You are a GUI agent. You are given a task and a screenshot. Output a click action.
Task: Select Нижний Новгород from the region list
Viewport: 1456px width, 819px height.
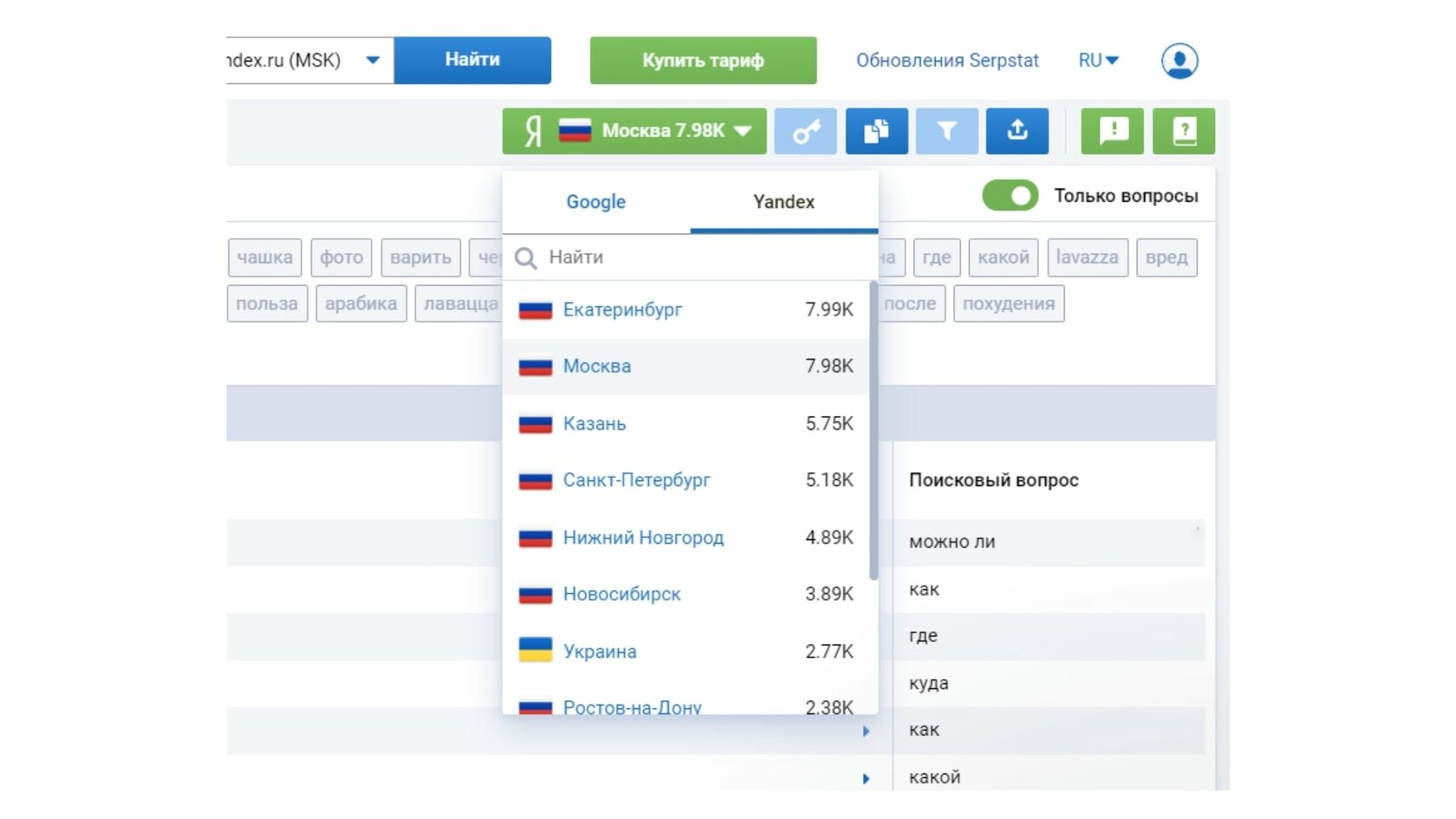[x=686, y=537]
